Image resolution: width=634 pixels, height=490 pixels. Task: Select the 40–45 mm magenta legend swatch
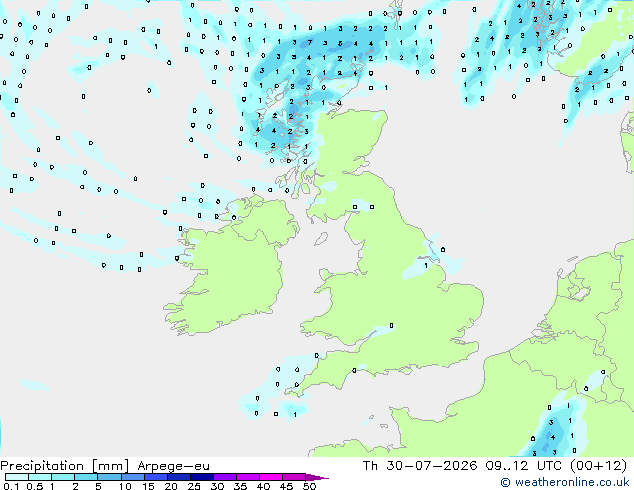coord(271,477)
